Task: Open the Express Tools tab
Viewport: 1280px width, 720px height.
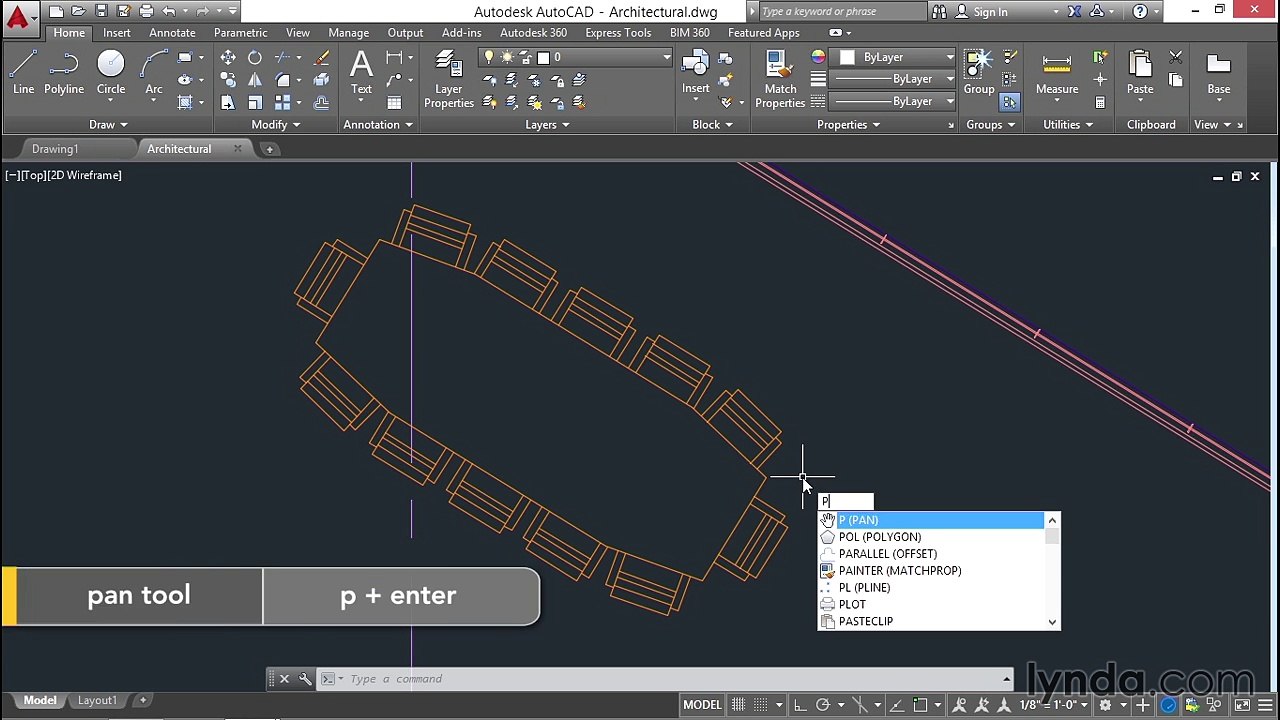Action: 618,33
